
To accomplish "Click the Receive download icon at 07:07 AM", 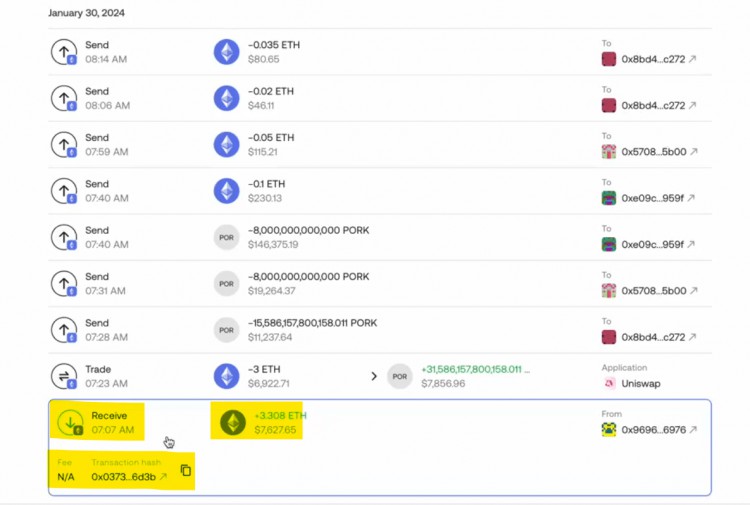I will (70, 423).
